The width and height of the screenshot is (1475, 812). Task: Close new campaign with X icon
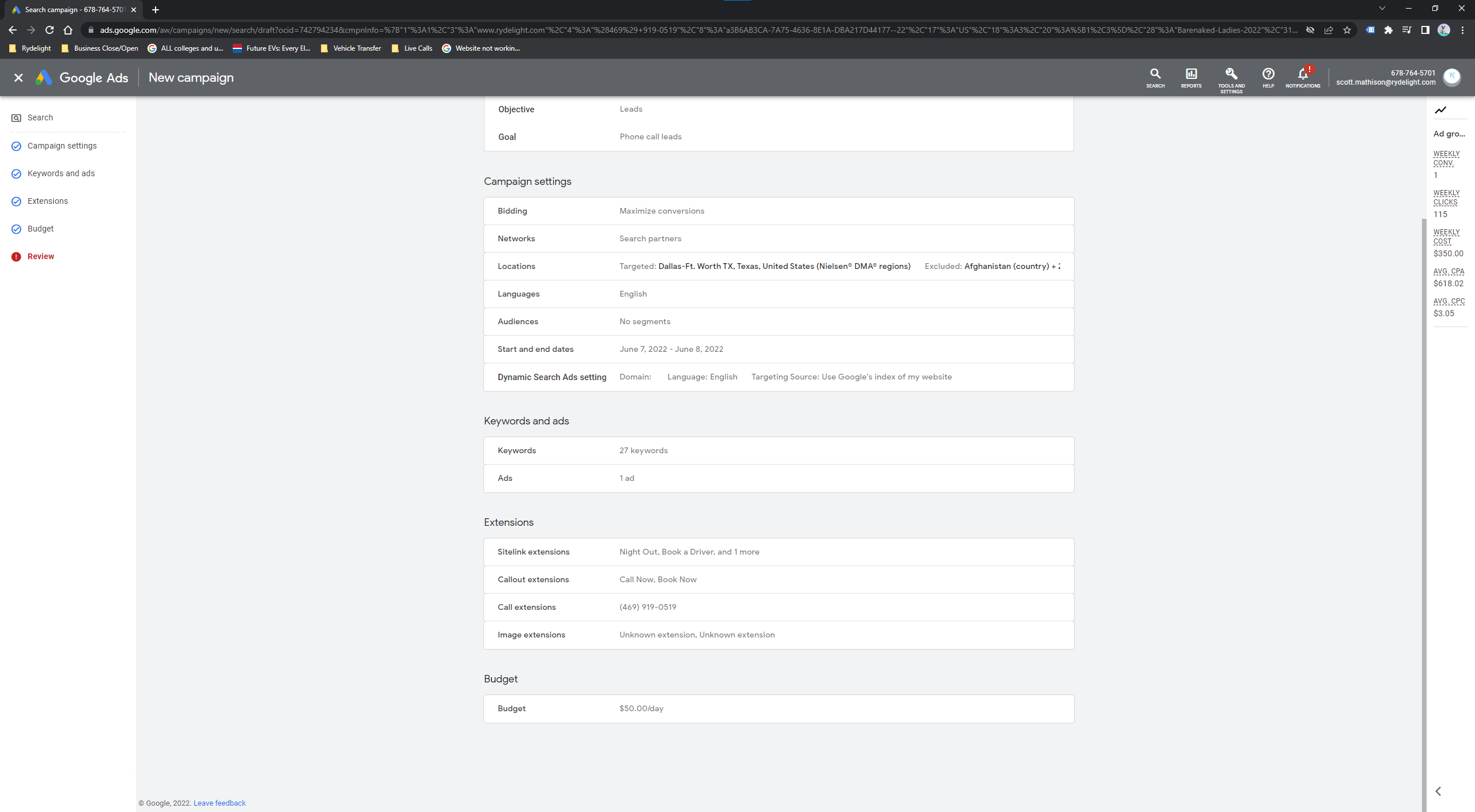pyautogui.click(x=18, y=78)
